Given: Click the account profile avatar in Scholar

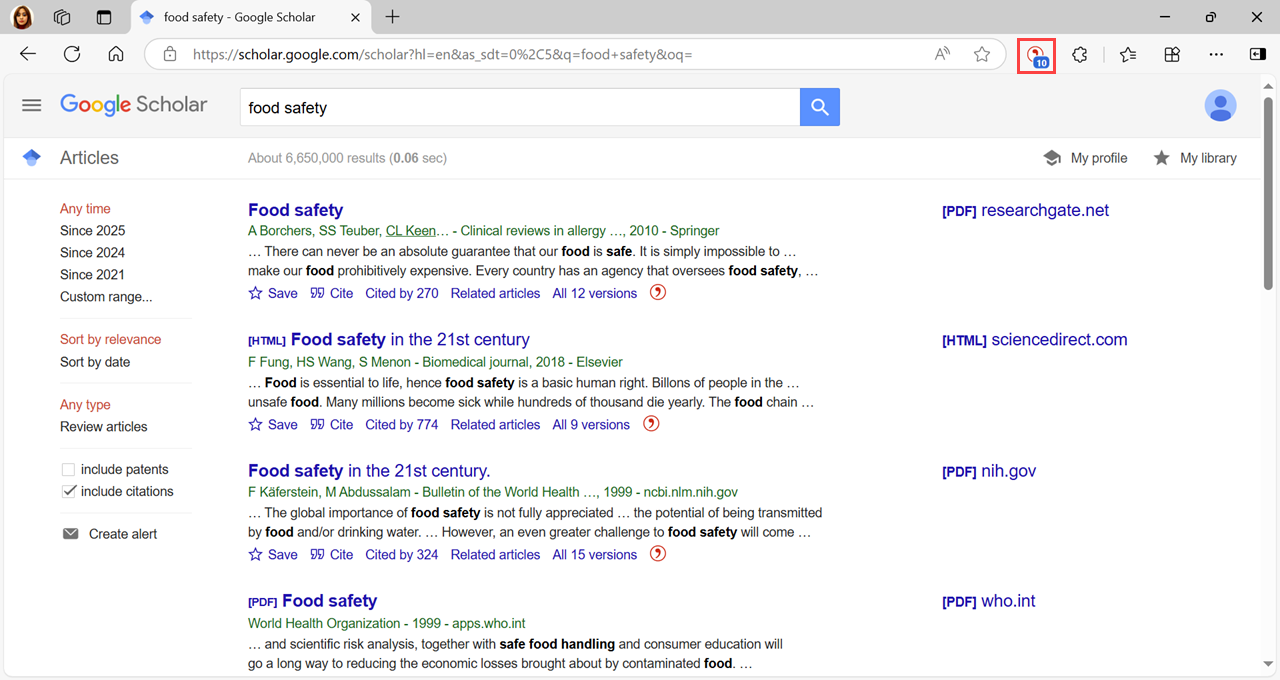Looking at the screenshot, I should [x=1220, y=105].
